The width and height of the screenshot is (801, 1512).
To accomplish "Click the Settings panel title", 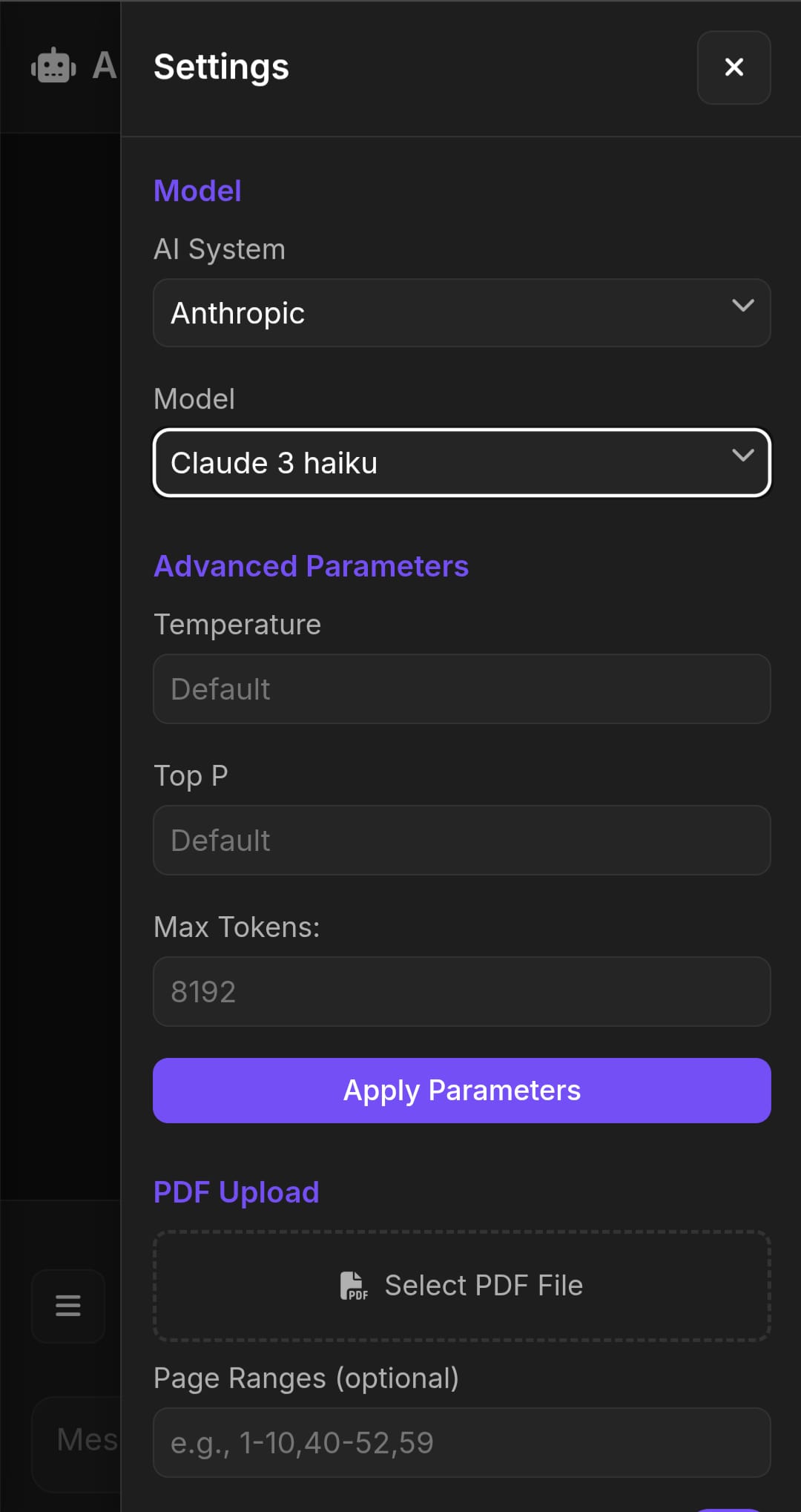I will pos(221,68).
